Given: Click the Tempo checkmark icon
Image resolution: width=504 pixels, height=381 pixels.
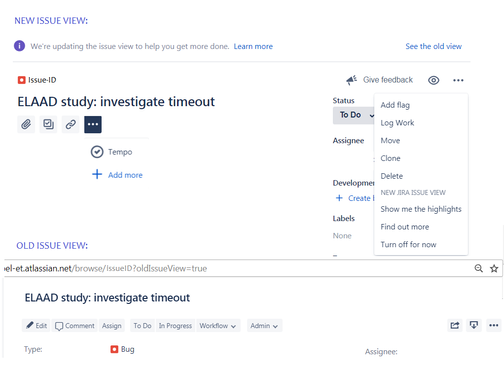Looking at the screenshot, I should click(97, 152).
